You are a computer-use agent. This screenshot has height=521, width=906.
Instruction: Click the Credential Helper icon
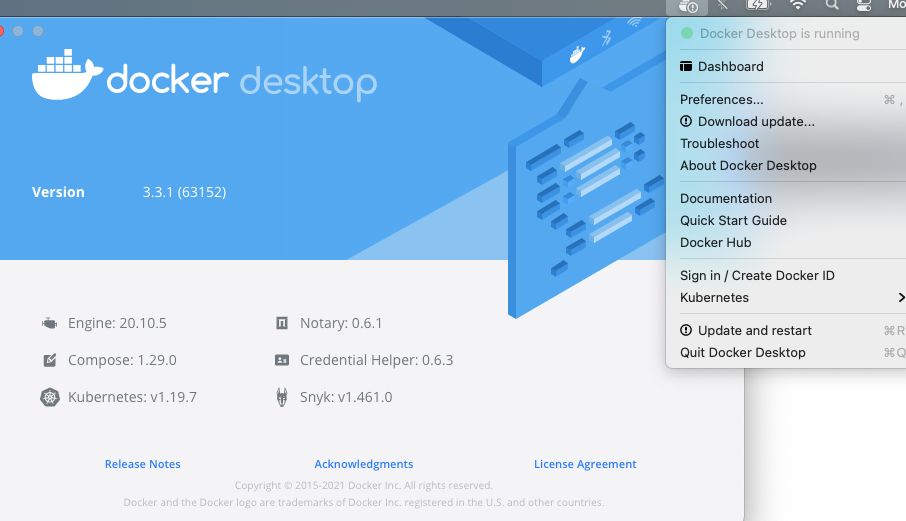(x=281, y=360)
